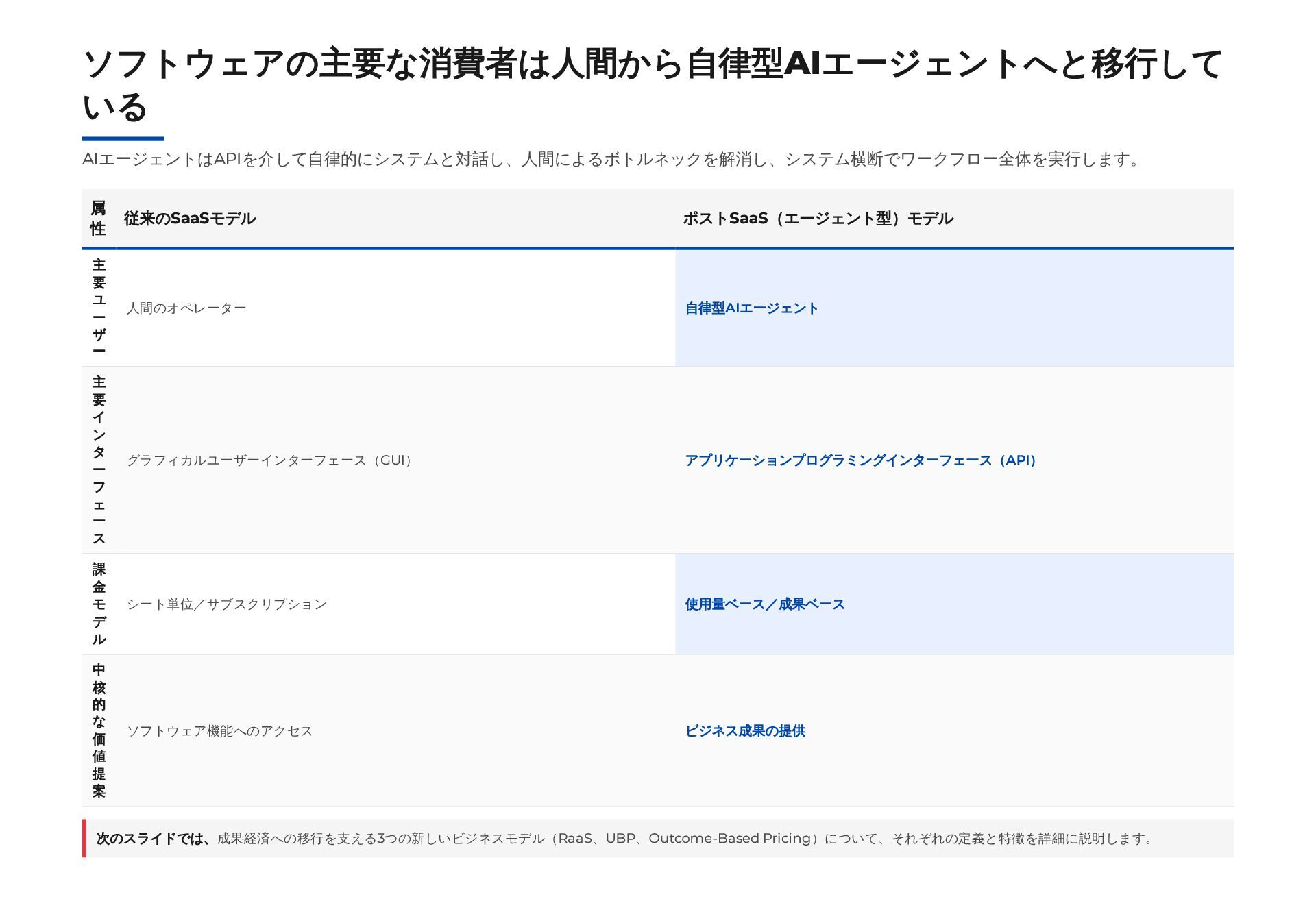Click the 課金モデル row label
The image size is (1316, 899).
click(99, 604)
